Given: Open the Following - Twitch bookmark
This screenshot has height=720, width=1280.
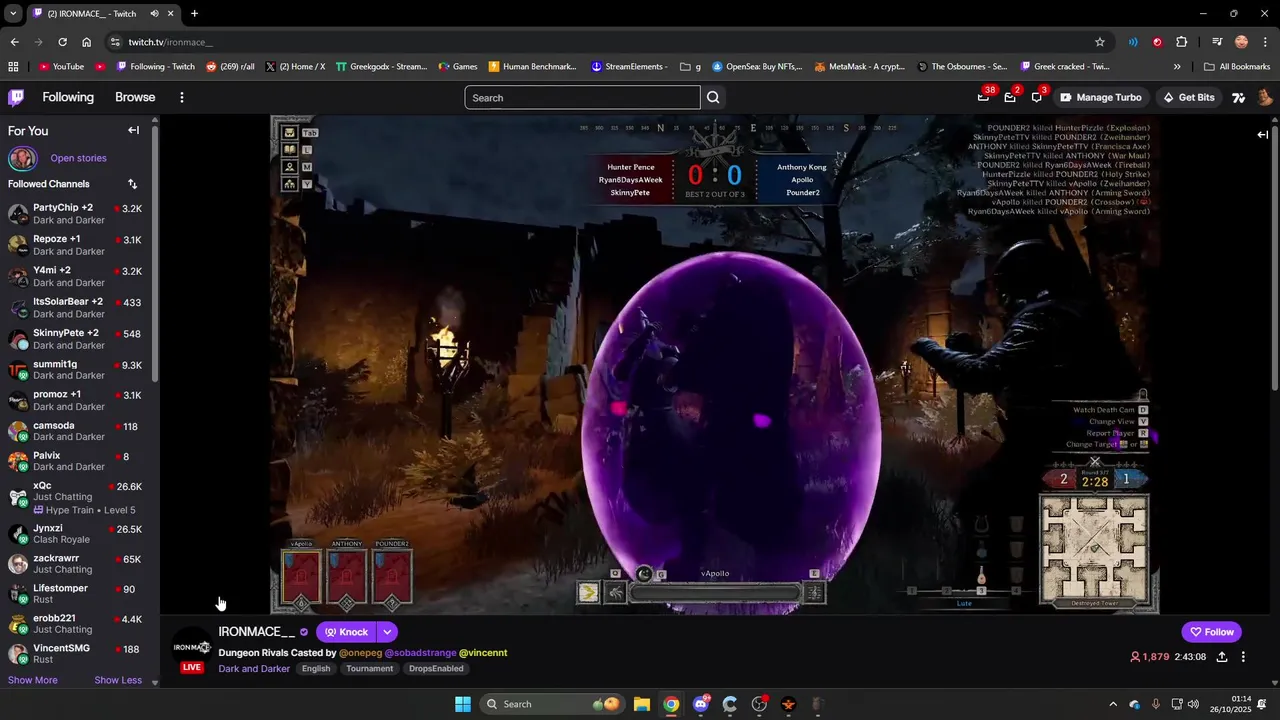Looking at the screenshot, I should click(155, 66).
